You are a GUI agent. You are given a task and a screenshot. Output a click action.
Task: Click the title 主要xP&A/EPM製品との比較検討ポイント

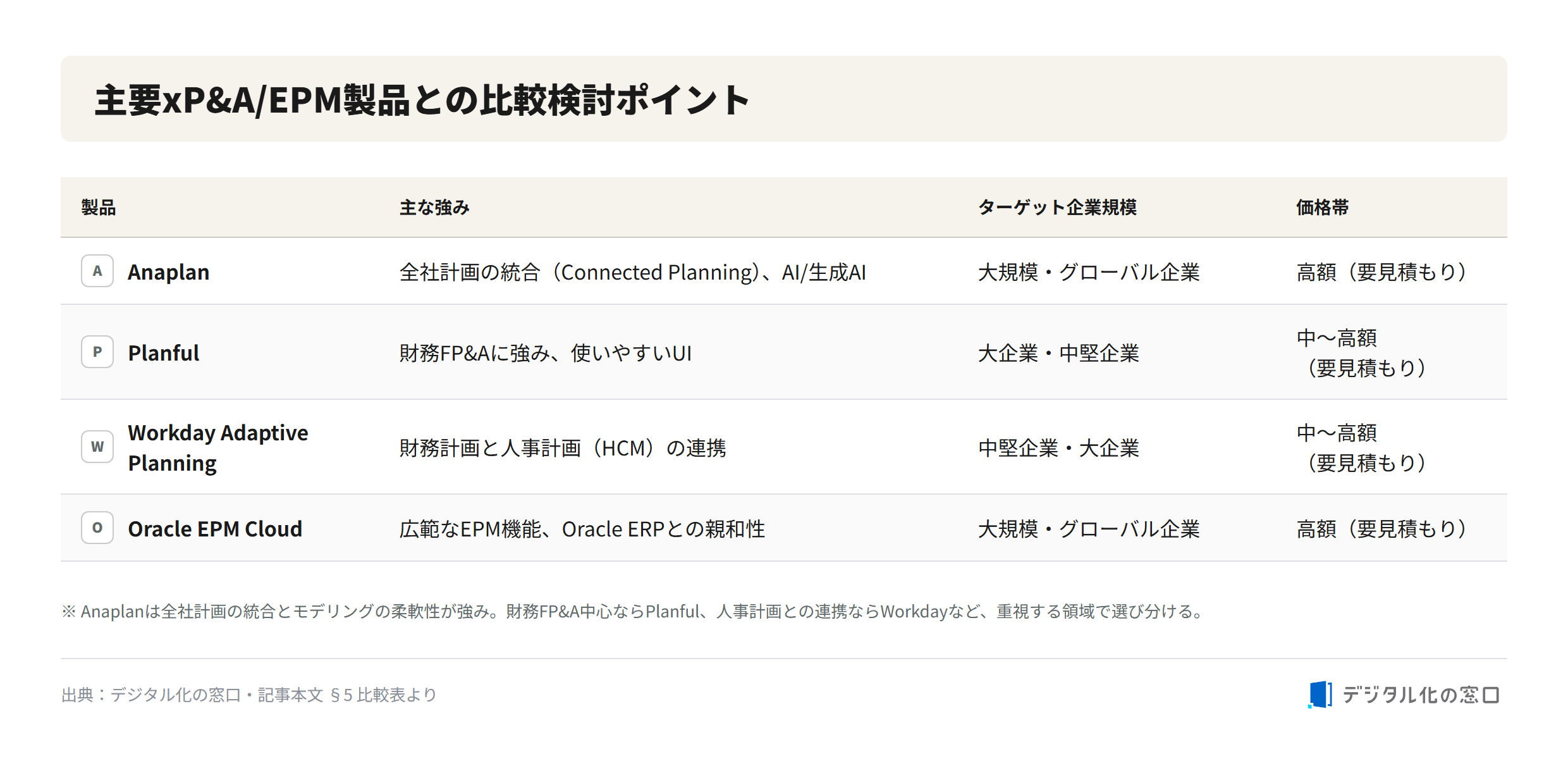(422, 100)
